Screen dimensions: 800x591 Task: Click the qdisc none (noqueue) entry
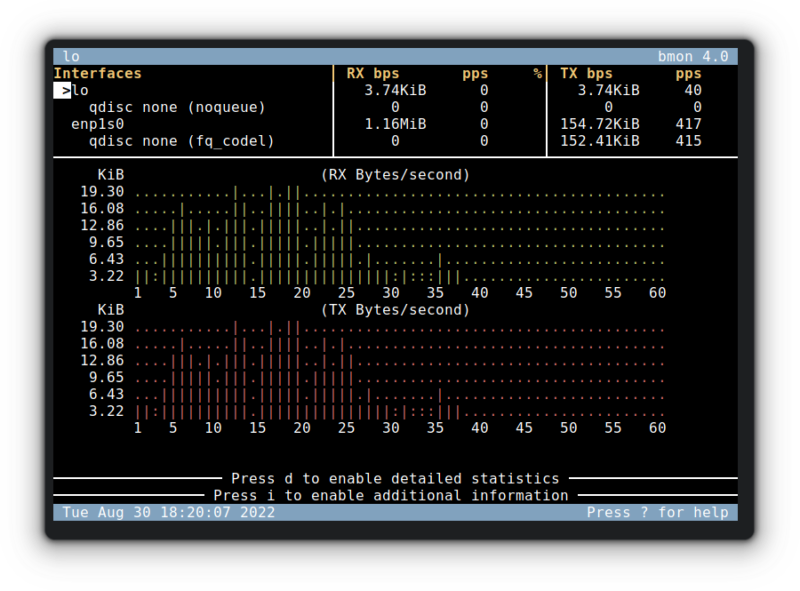tap(177, 107)
